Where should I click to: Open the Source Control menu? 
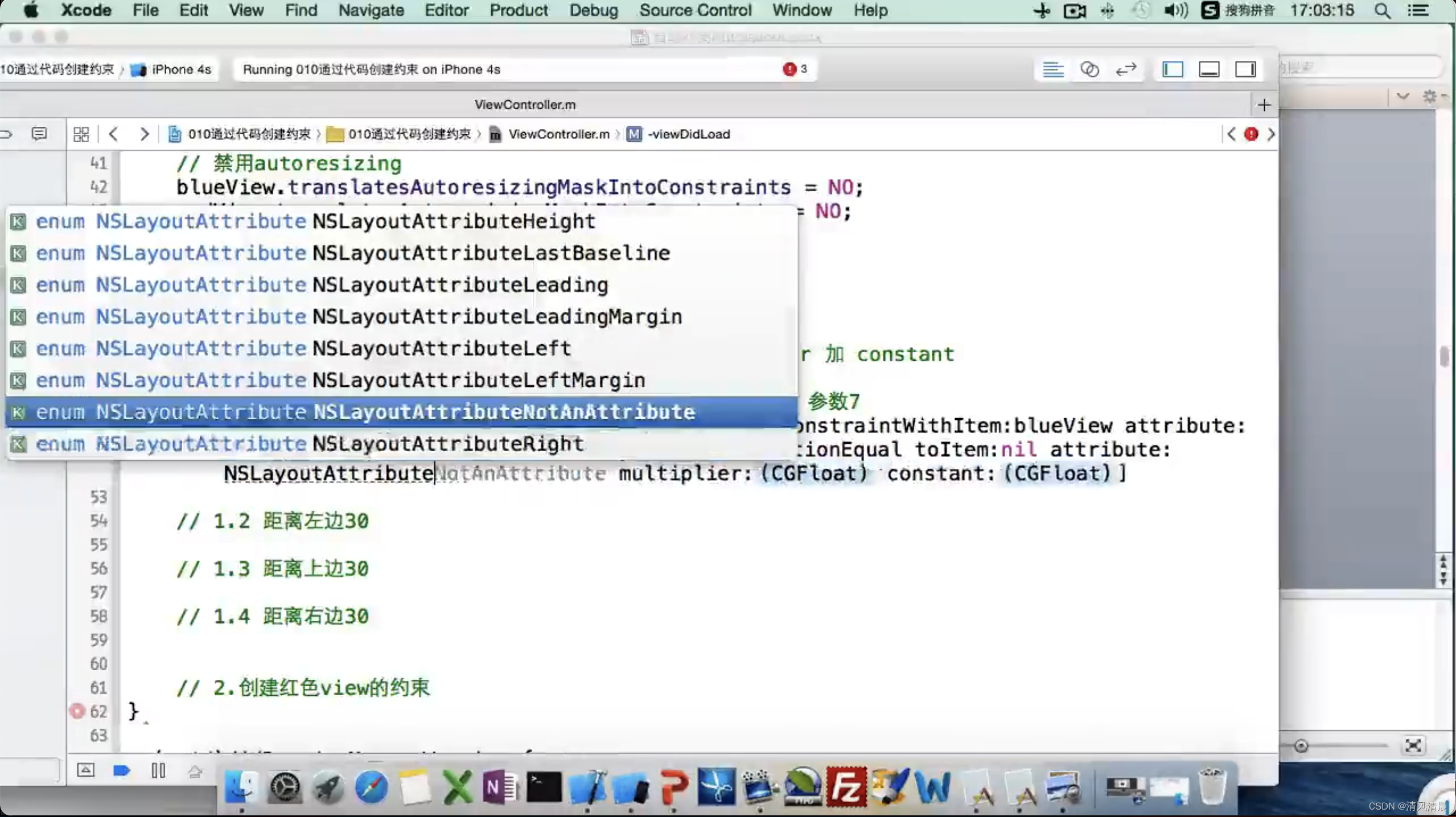click(x=695, y=10)
